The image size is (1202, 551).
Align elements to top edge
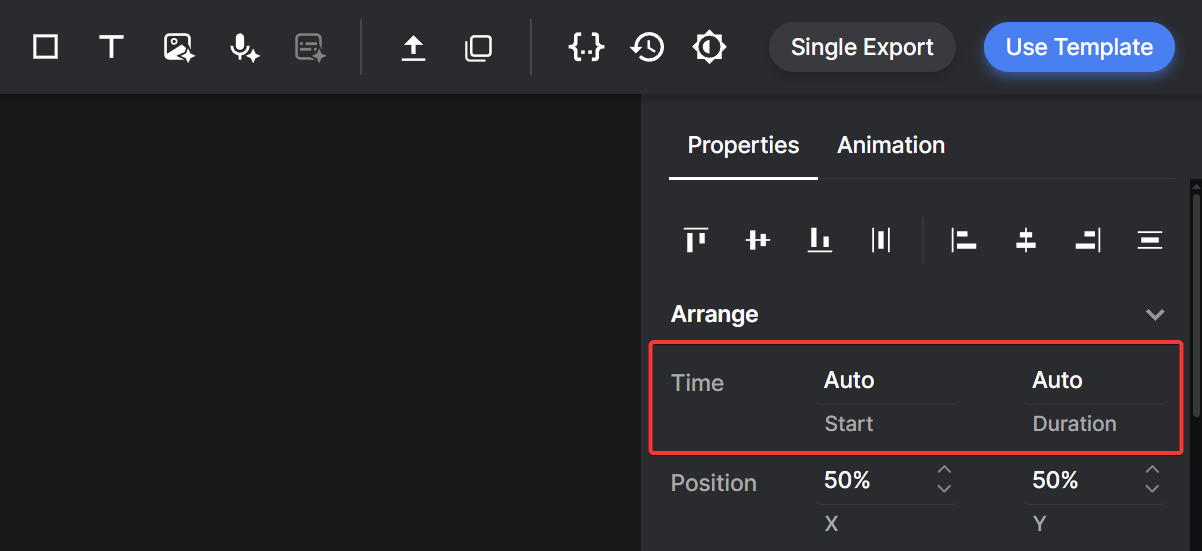click(x=696, y=240)
